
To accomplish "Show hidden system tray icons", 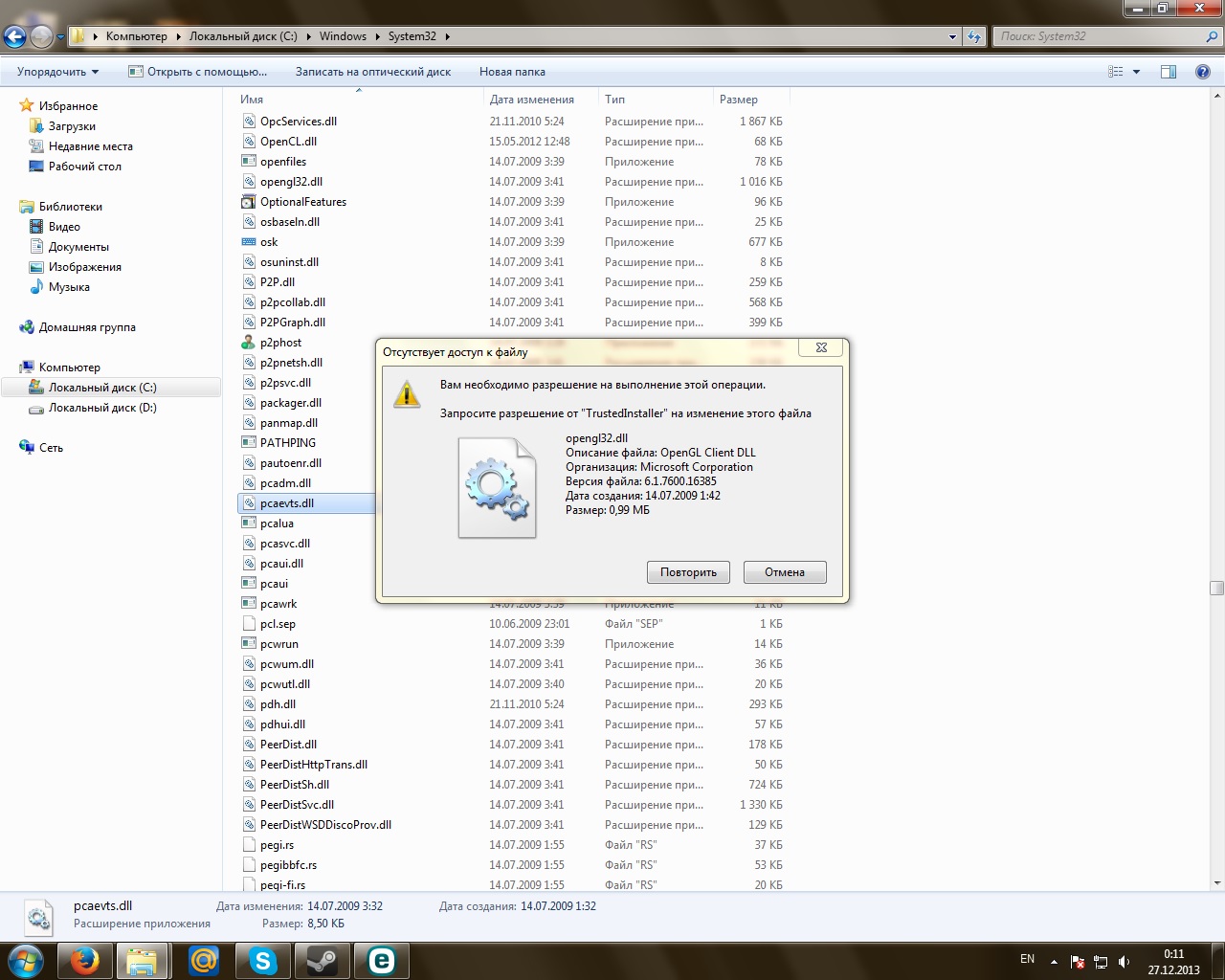I will tap(1054, 962).
